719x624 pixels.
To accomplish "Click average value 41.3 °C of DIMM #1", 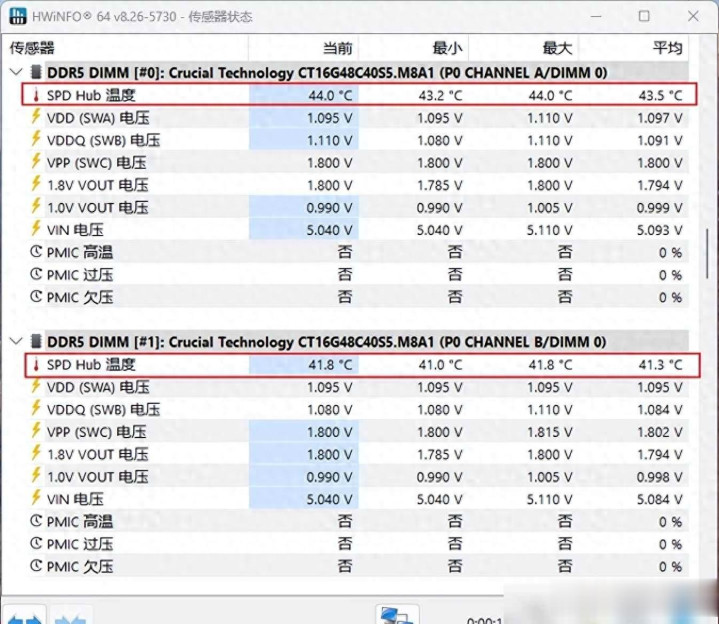I will [x=660, y=365].
